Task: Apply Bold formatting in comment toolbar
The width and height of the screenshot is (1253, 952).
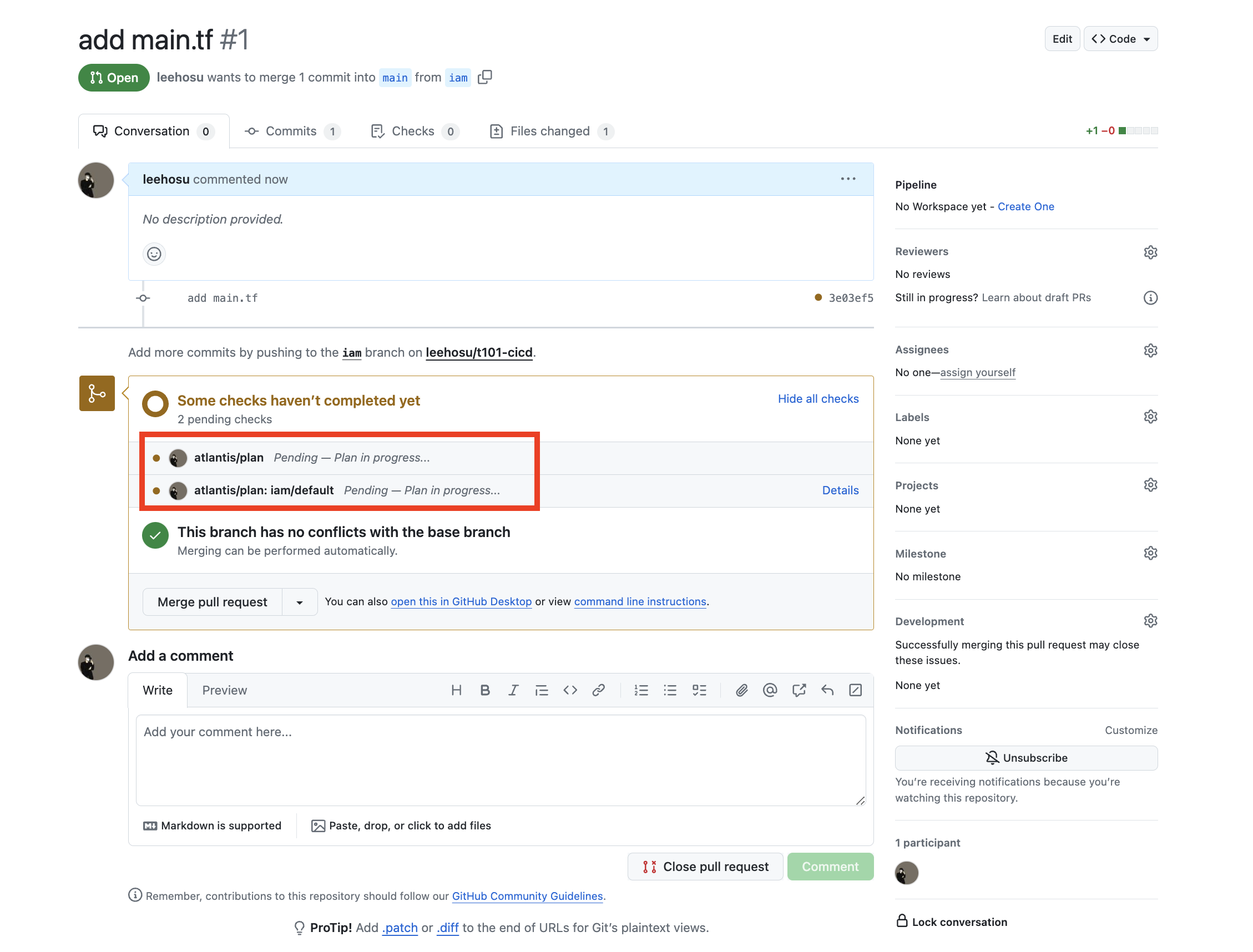Action: pyautogui.click(x=484, y=690)
